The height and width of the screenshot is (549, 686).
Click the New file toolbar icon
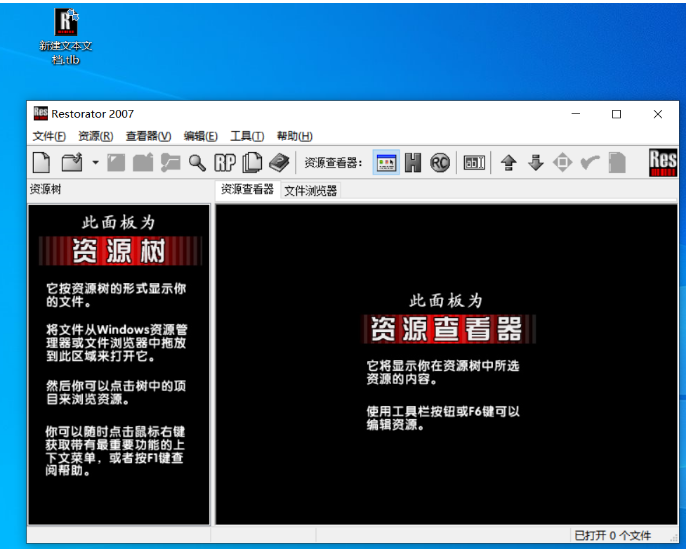pyautogui.click(x=42, y=163)
